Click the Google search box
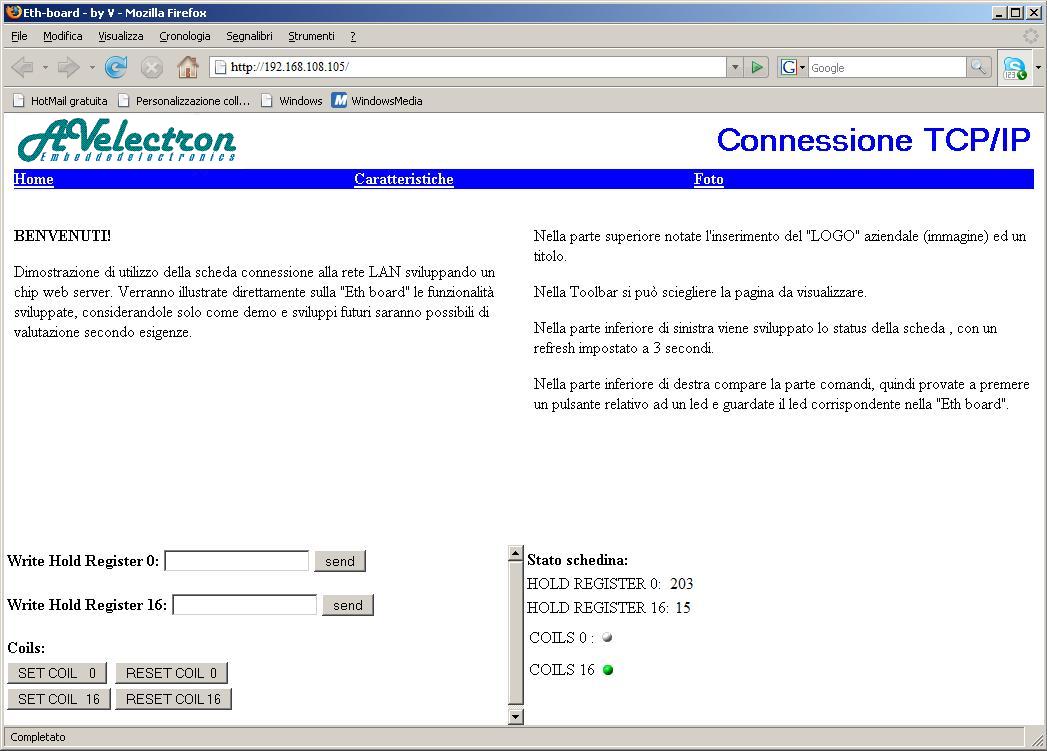The image size is (1047, 751). (x=887, y=67)
